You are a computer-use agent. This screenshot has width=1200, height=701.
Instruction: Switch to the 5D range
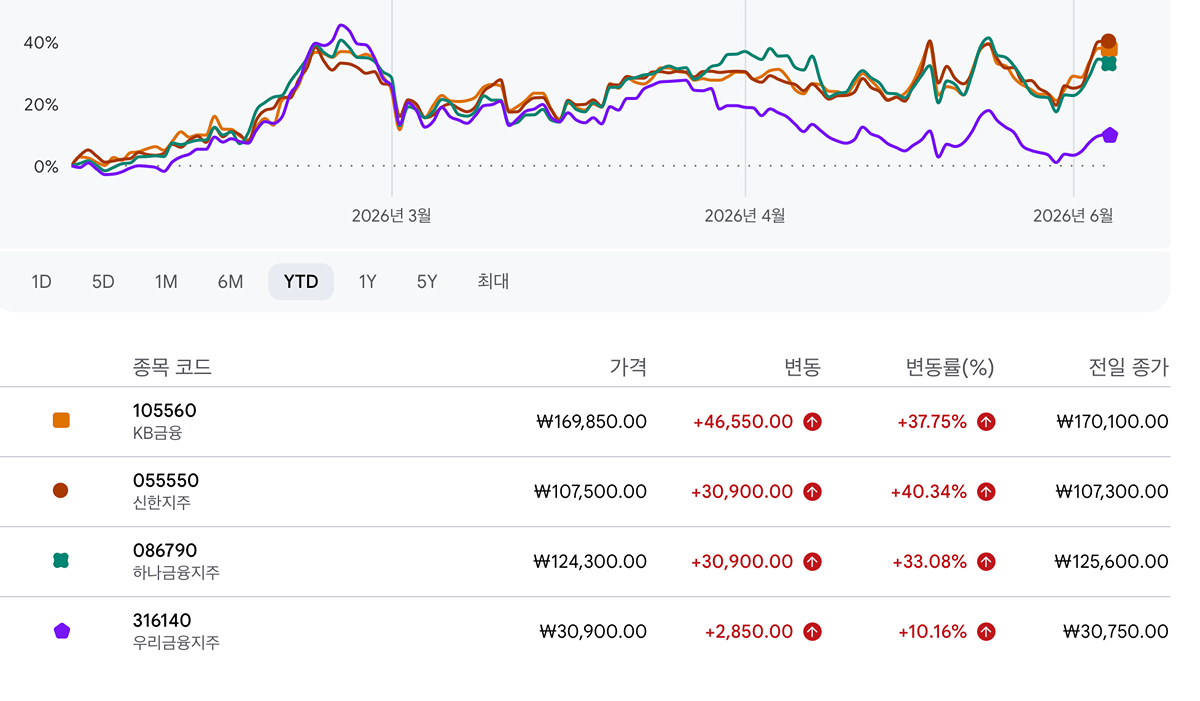(x=103, y=282)
